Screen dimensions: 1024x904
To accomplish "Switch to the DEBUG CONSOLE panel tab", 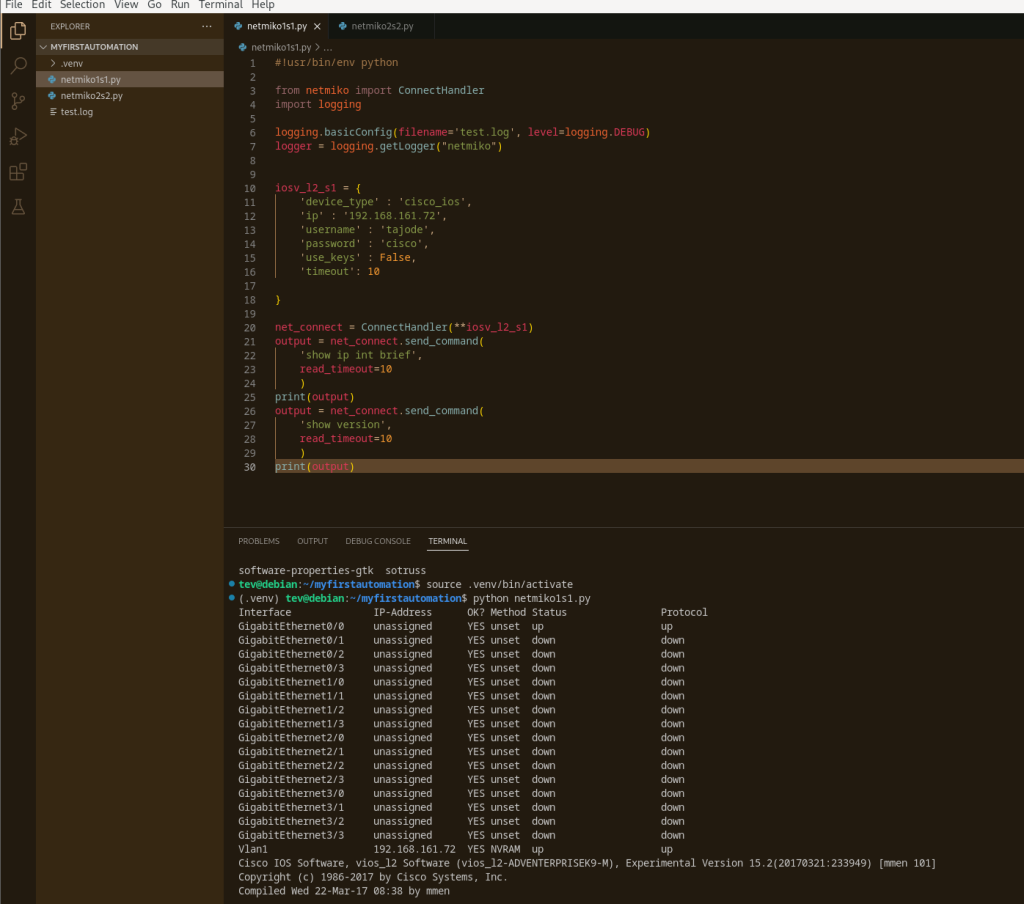I will (x=377, y=541).
